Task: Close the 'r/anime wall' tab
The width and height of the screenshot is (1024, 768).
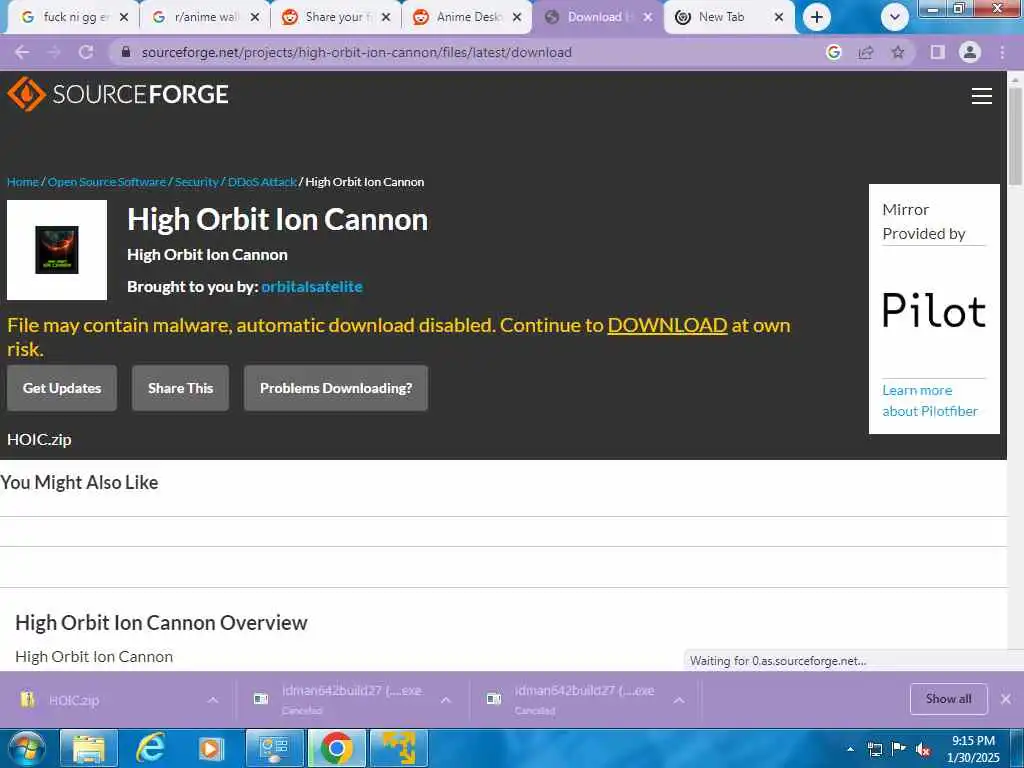Action: coord(255,18)
